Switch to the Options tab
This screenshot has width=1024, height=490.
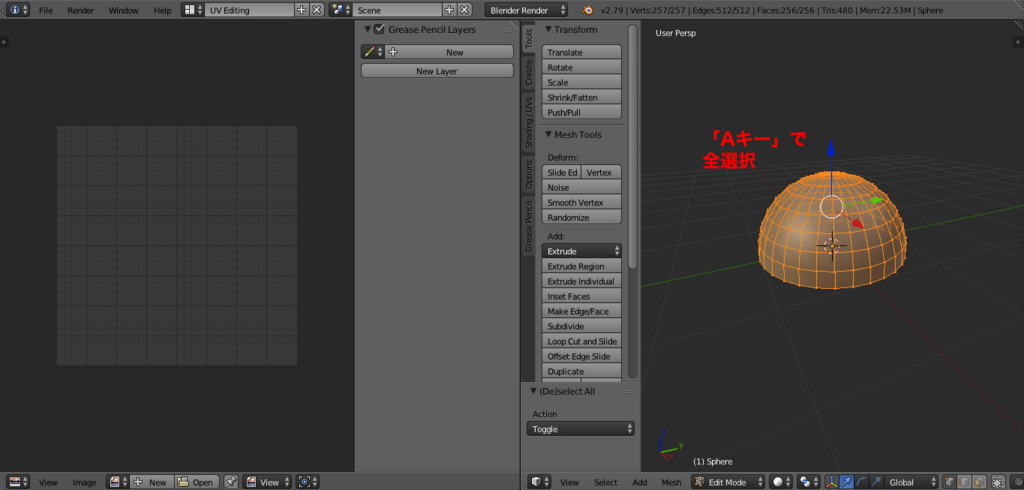529,174
